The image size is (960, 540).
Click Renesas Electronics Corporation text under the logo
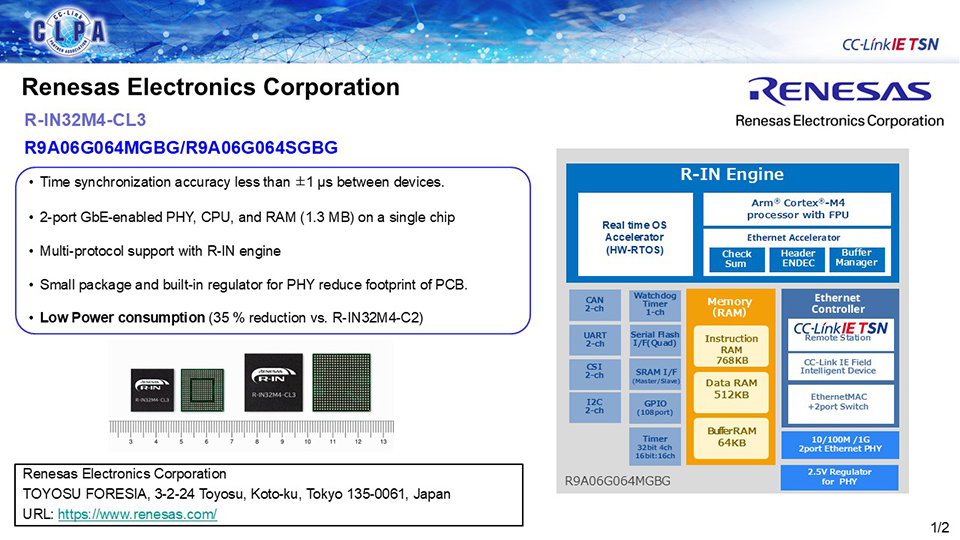tap(839, 121)
